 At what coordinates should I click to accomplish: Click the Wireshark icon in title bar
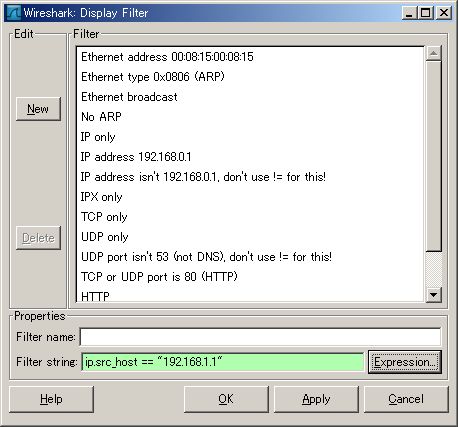coord(14,13)
